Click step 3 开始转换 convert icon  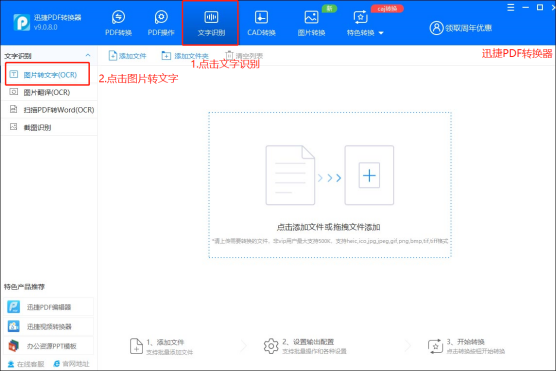point(435,346)
